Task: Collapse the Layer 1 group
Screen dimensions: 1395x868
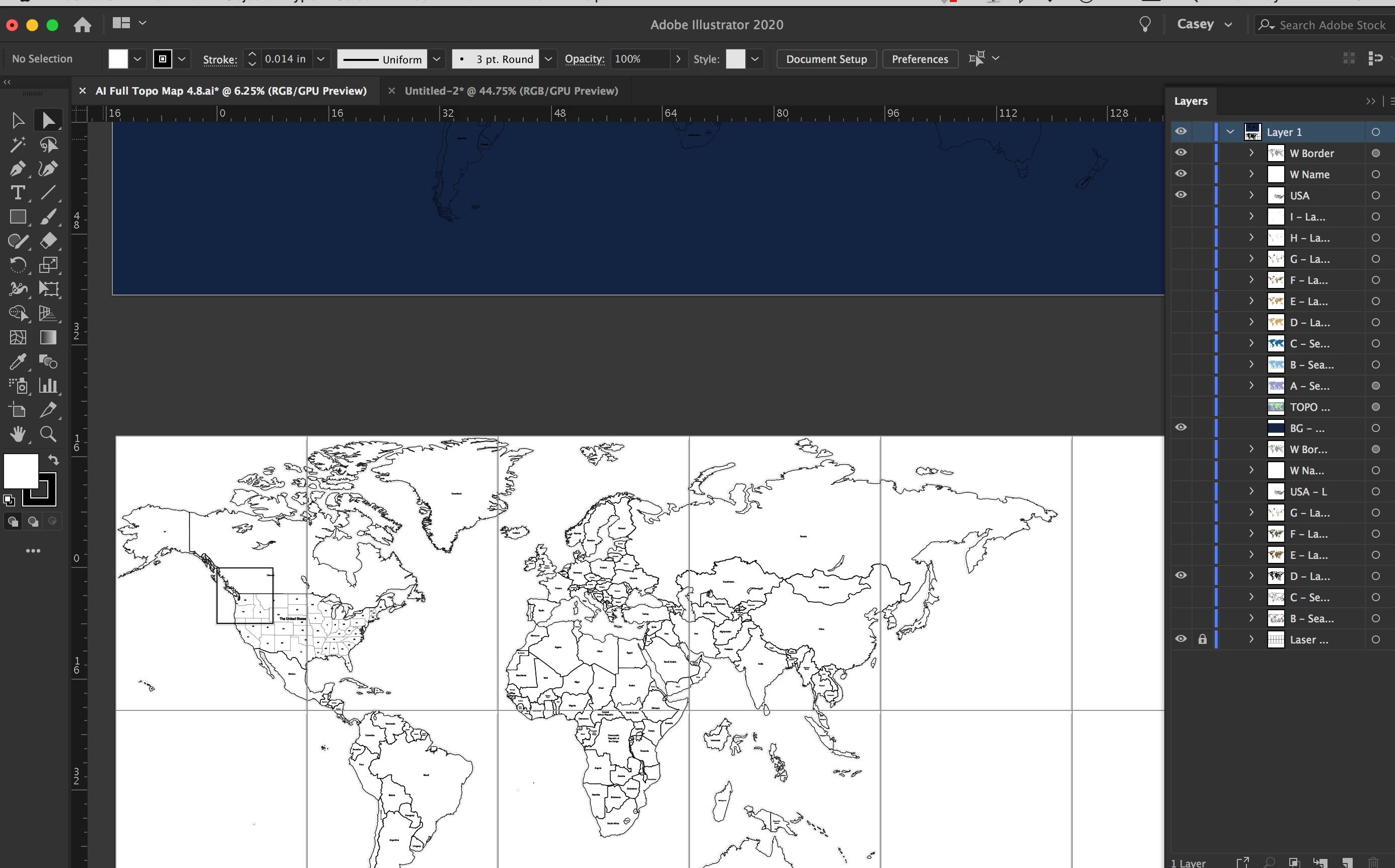Action: click(x=1230, y=131)
